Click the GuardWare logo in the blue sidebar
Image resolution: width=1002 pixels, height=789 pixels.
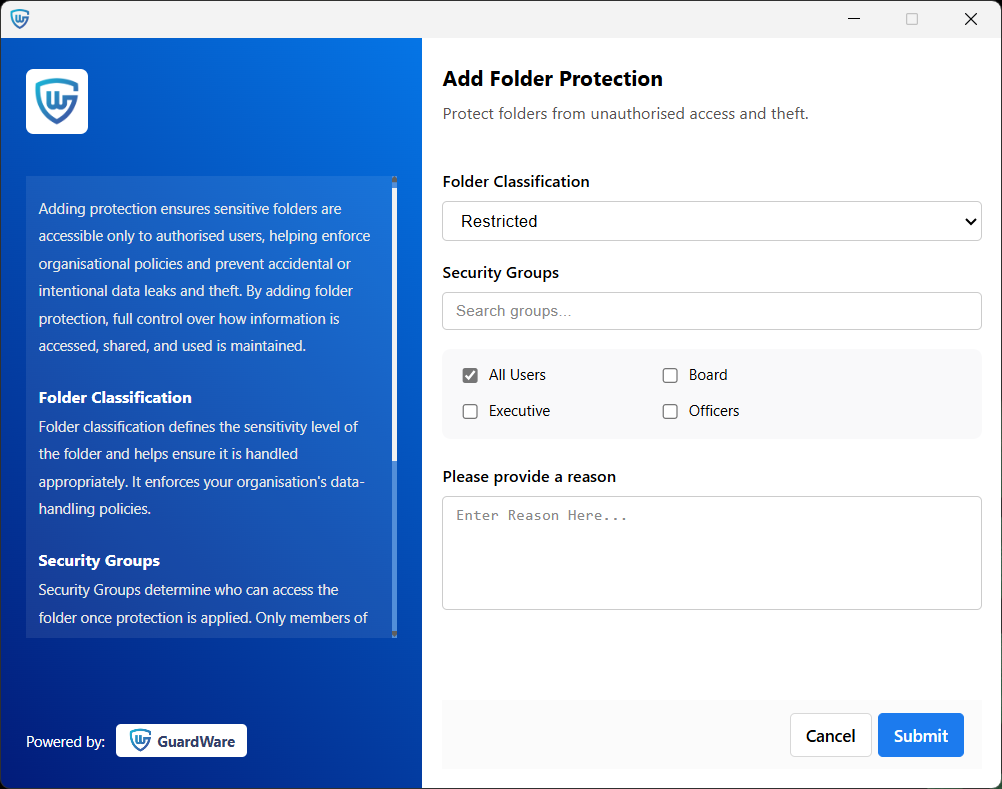pyautogui.click(x=56, y=101)
